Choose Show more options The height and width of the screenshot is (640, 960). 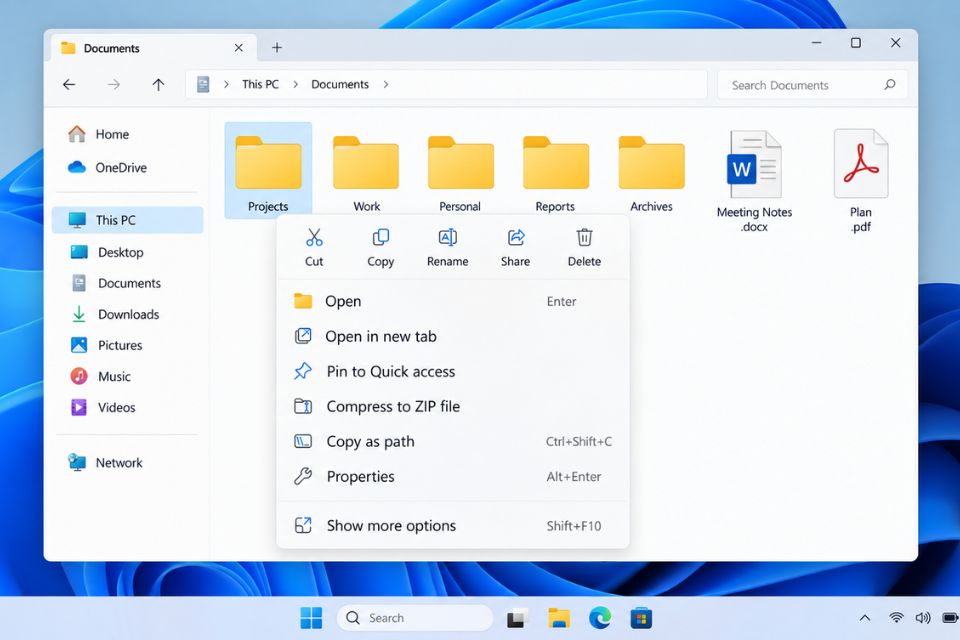tap(452, 525)
